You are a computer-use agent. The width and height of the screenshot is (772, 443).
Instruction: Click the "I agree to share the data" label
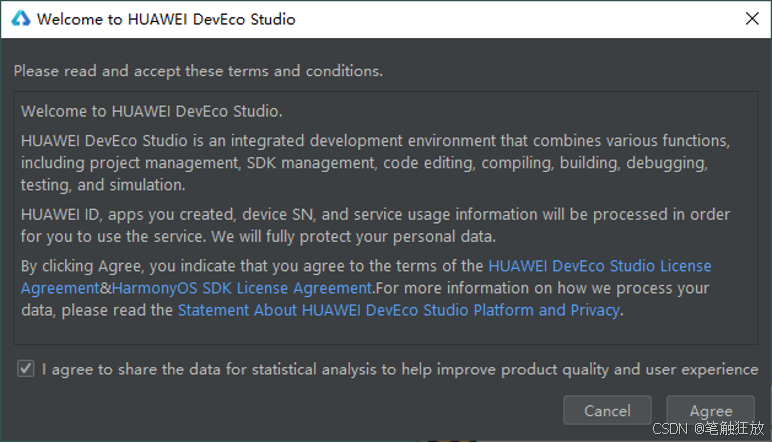click(x=400, y=369)
